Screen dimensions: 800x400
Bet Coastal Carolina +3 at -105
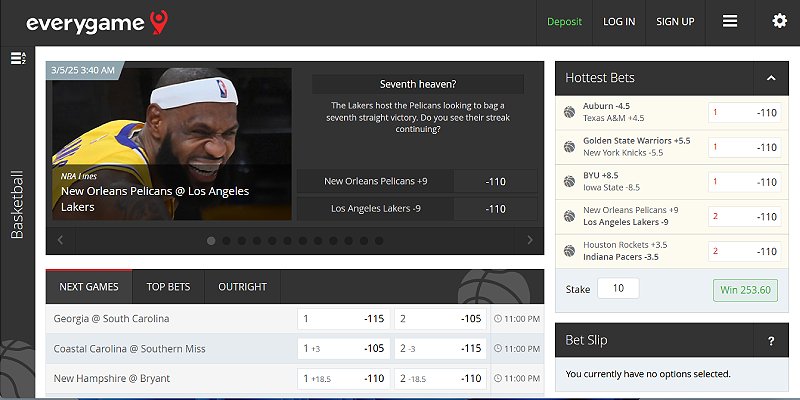(344, 349)
